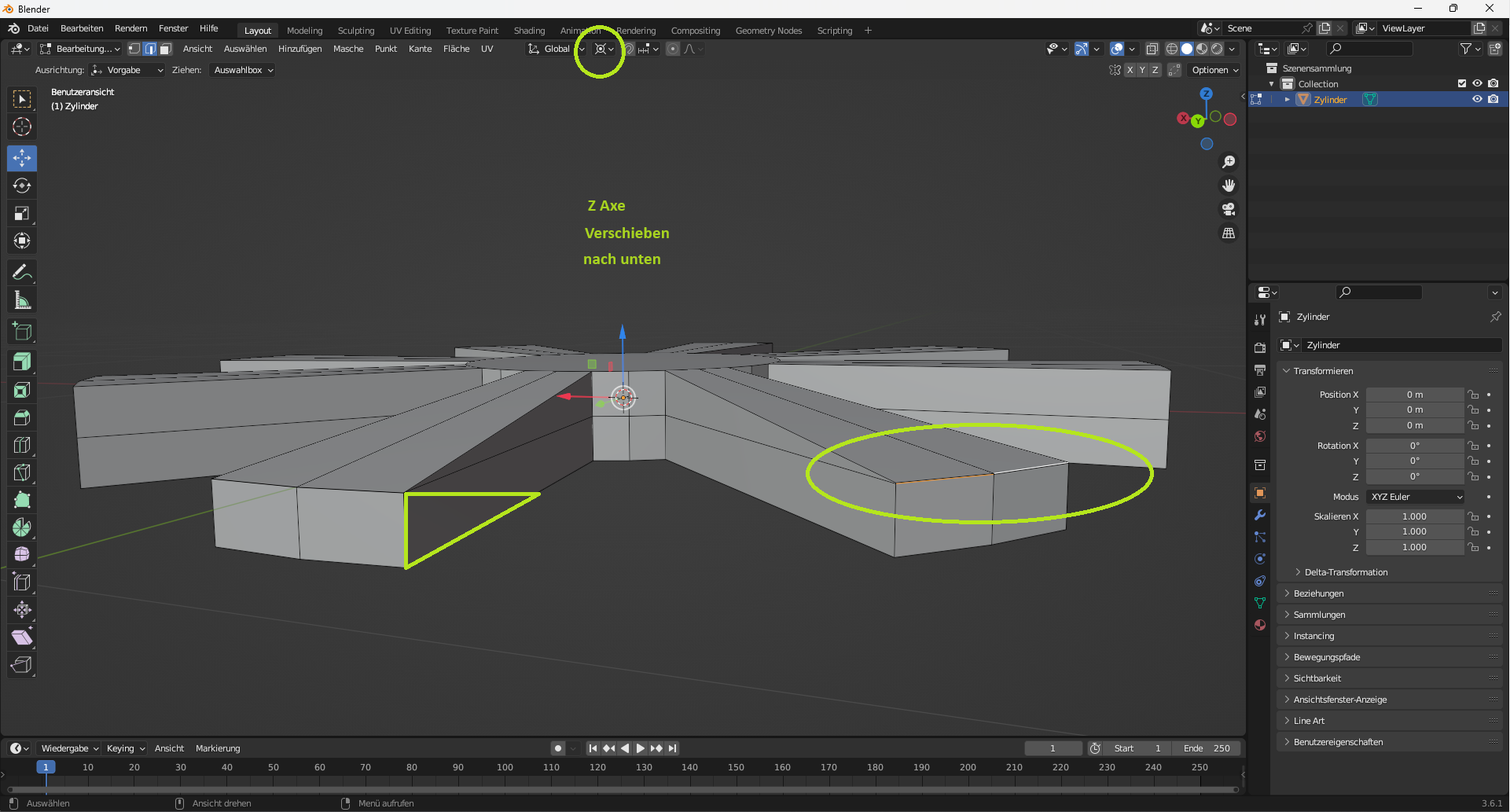
Task: Click the Ende frame field
Action: (x=1207, y=748)
